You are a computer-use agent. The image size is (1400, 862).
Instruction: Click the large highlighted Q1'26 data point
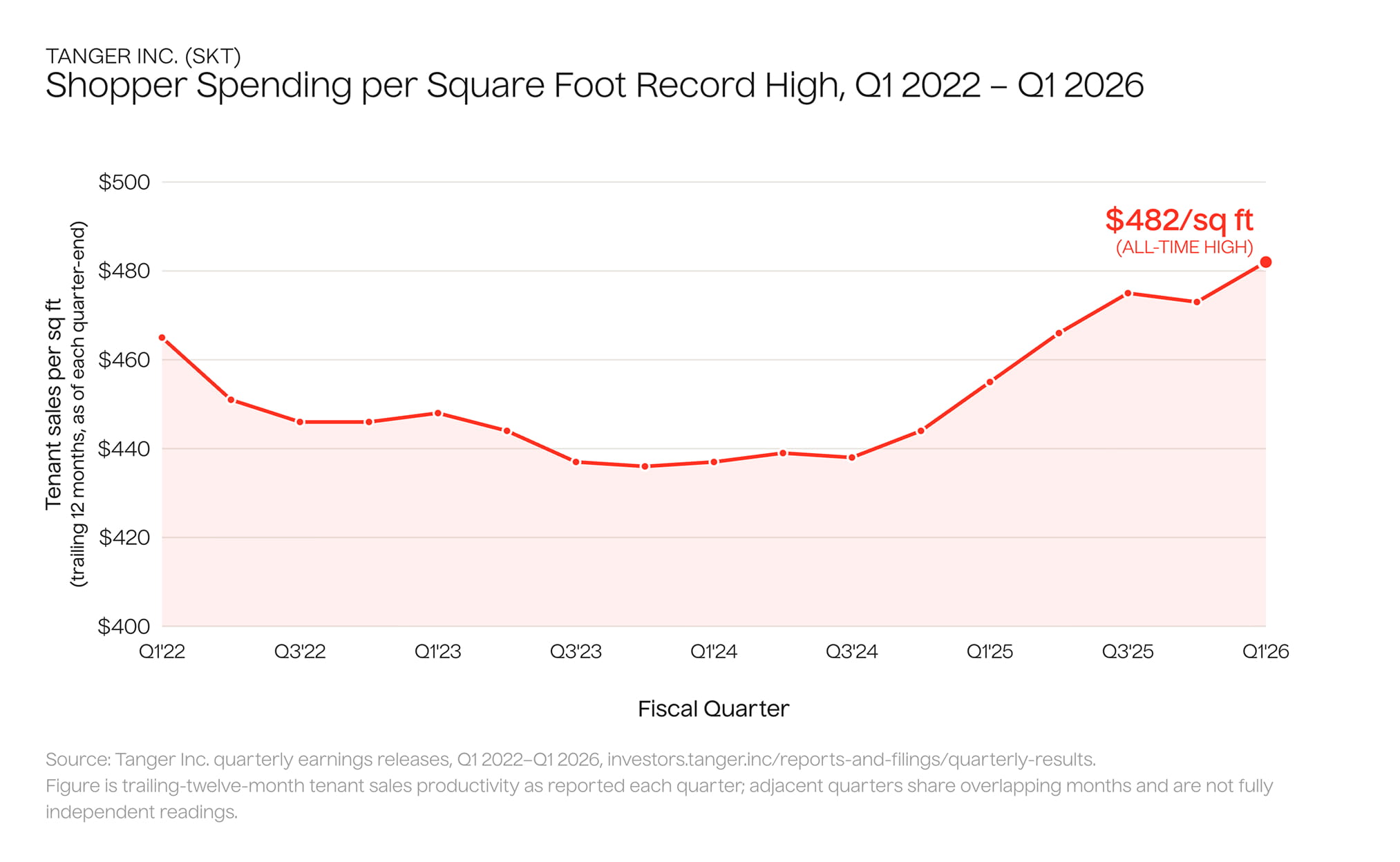[1266, 262]
